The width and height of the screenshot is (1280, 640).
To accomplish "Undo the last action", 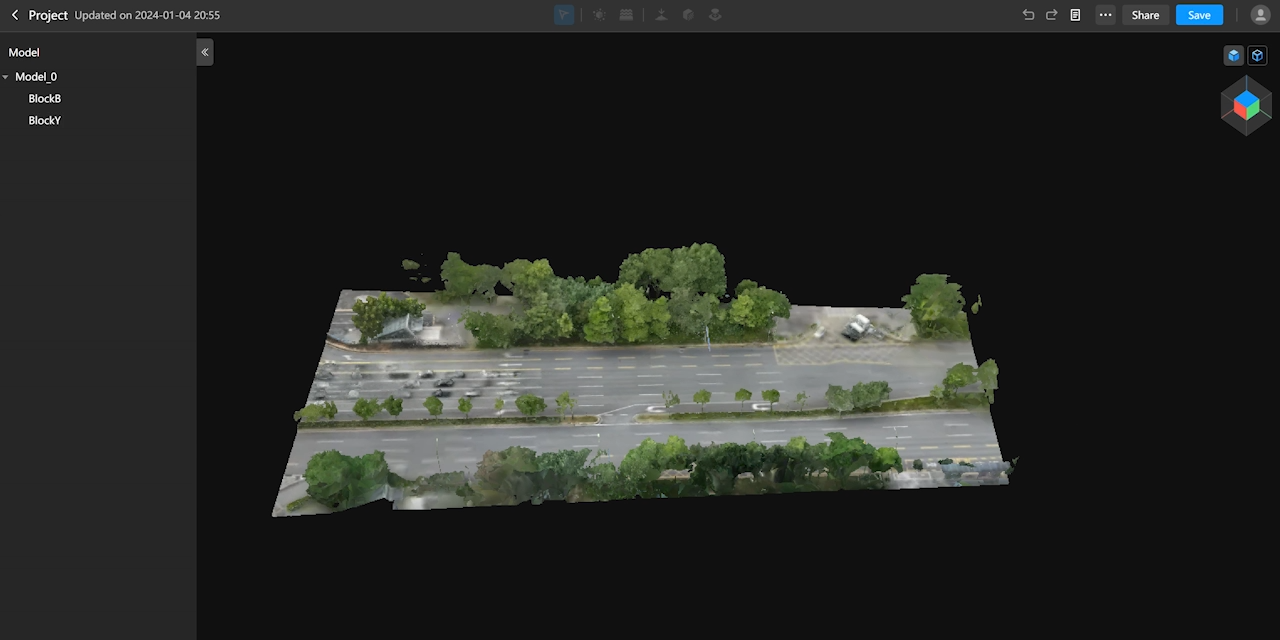I will coord(1028,15).
